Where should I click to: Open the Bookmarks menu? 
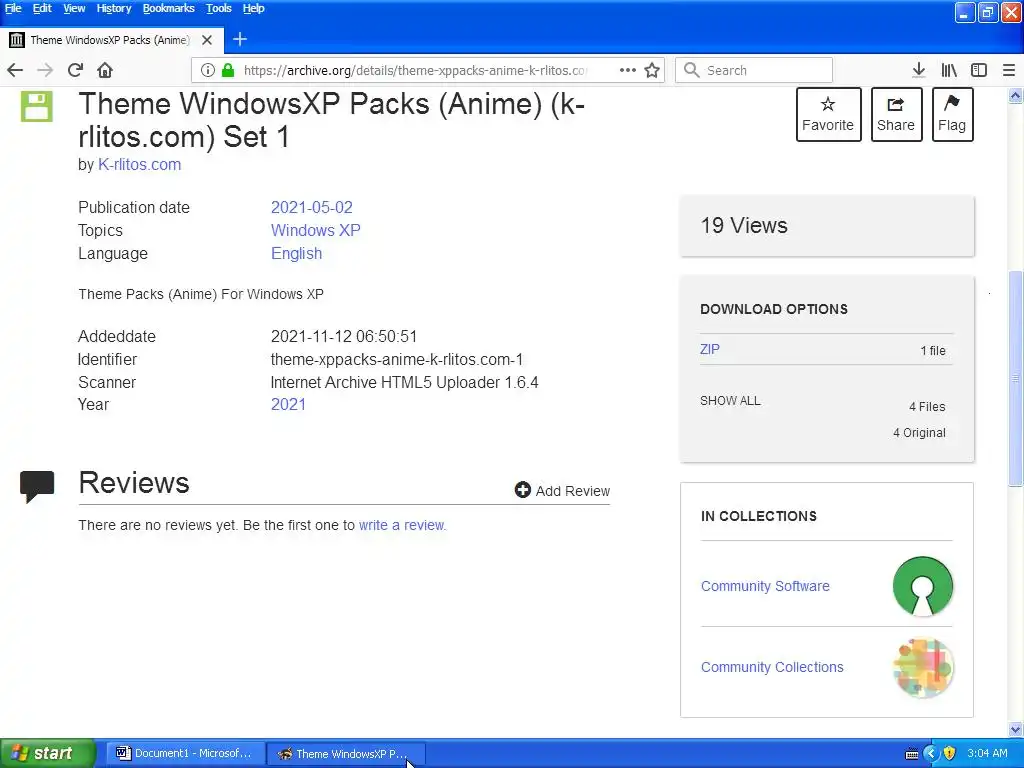point(168,8)
